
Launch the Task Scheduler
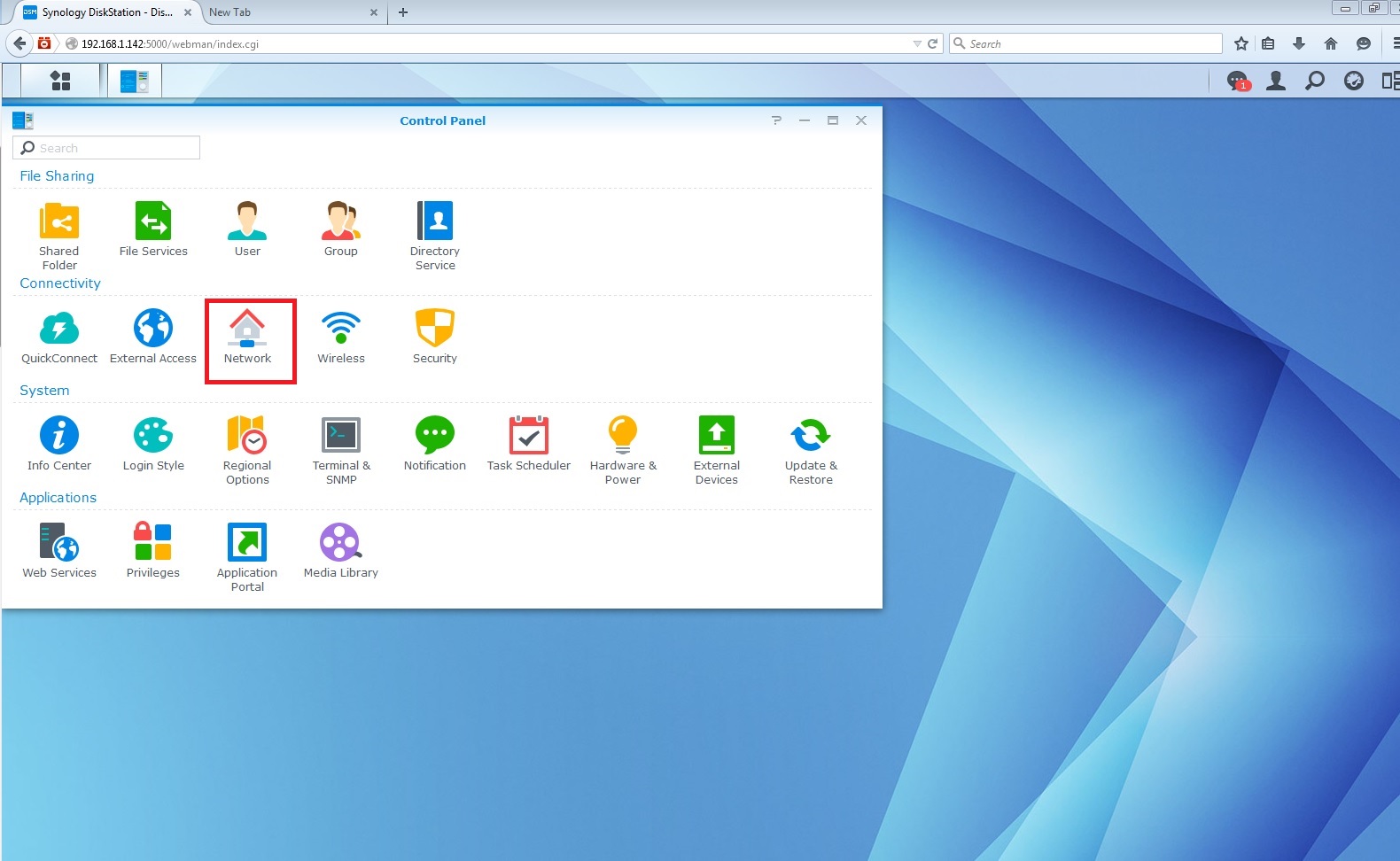[528, 445]
